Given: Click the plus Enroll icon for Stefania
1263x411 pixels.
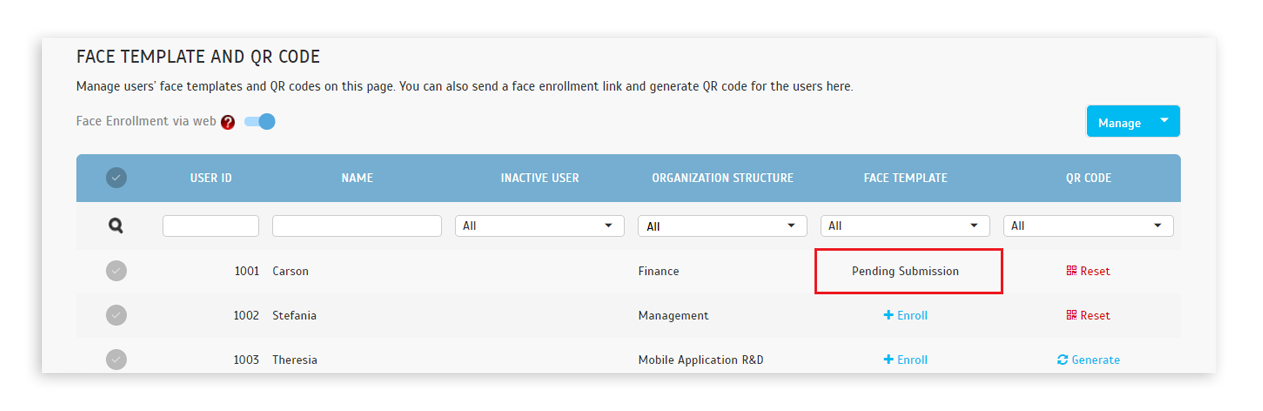Looking at the screenshot, I should tap(888, 315).
